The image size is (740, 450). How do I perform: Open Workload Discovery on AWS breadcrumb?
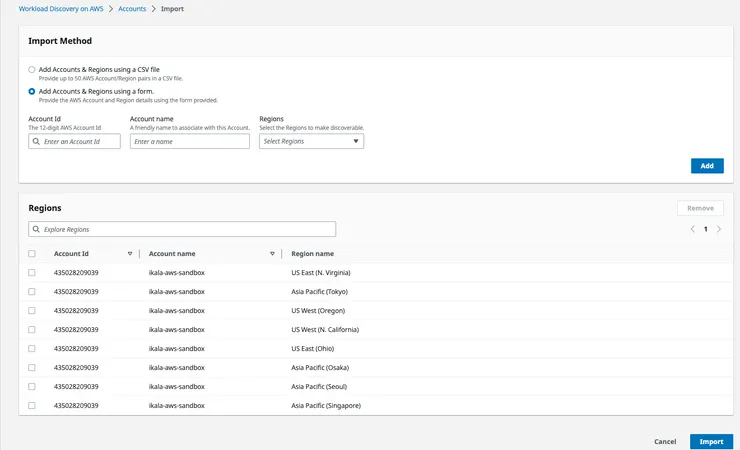pyautogui.click(x=61, y=9)
